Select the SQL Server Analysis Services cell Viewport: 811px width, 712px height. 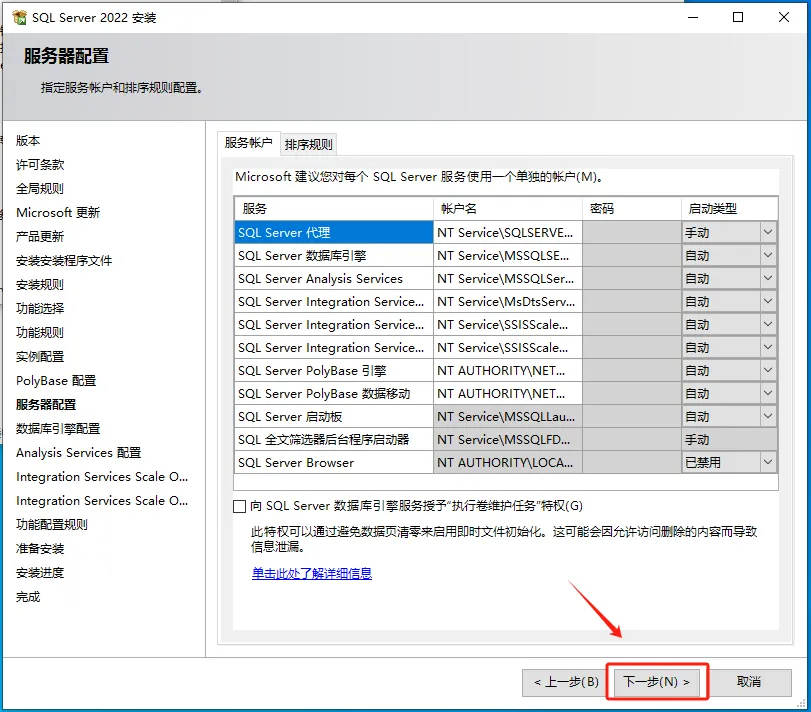tap(334, 278)
